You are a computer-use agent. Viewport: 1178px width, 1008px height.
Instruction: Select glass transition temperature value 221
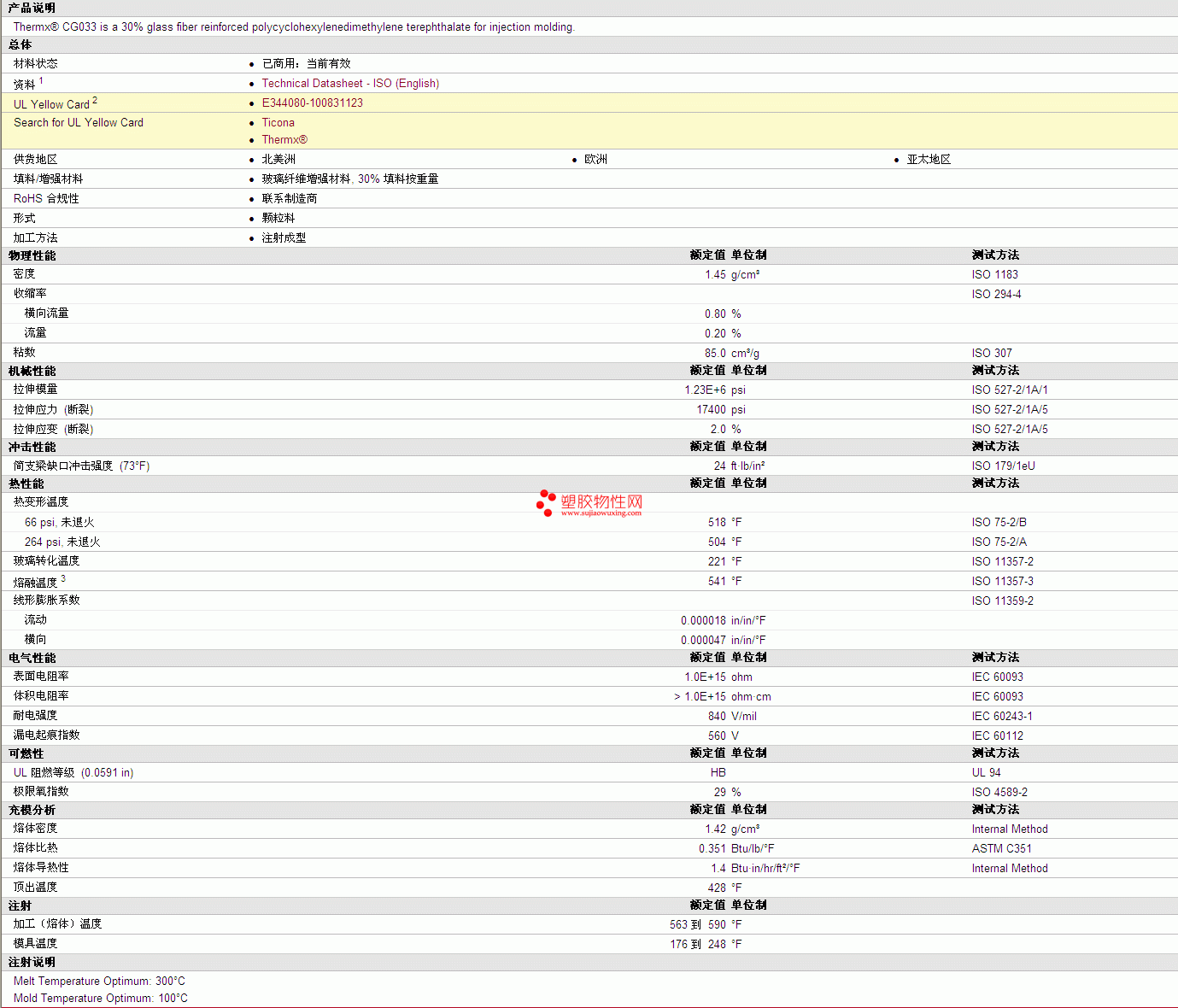click(x=717, y=562)
